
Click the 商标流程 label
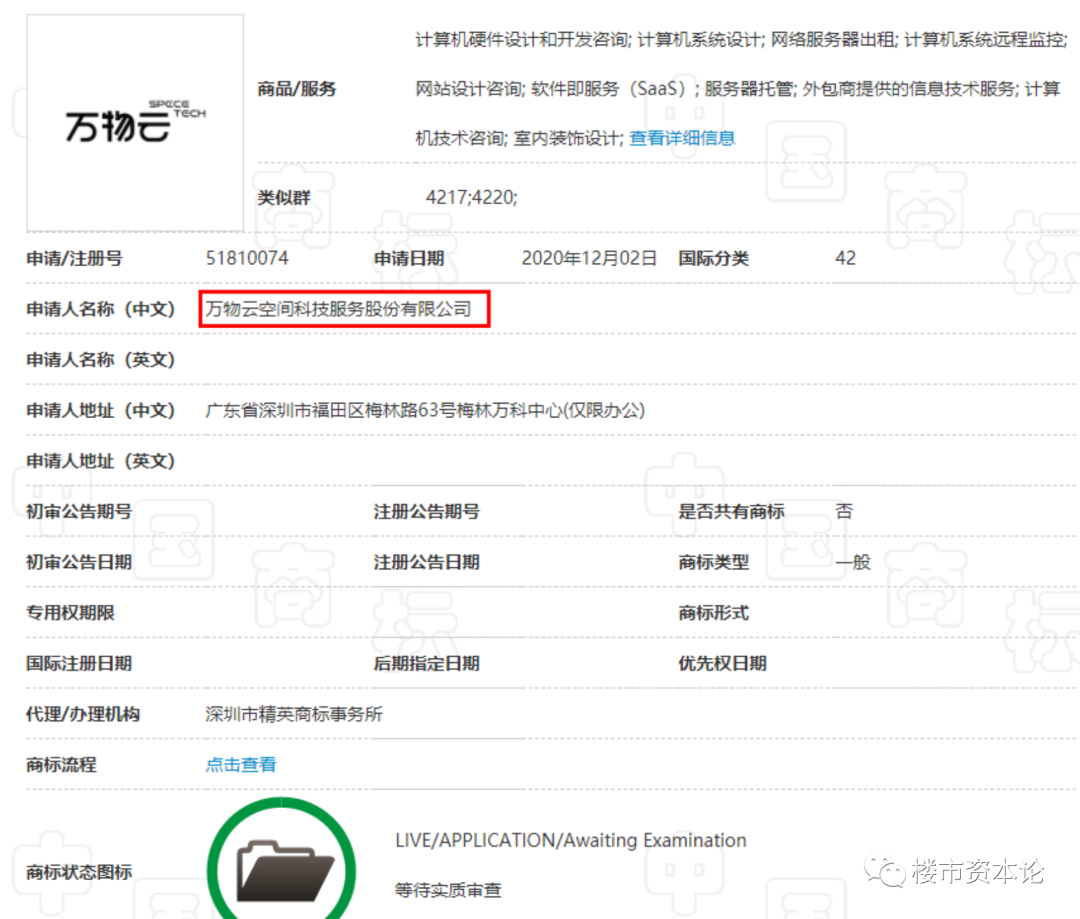click(x=61, y=765)
